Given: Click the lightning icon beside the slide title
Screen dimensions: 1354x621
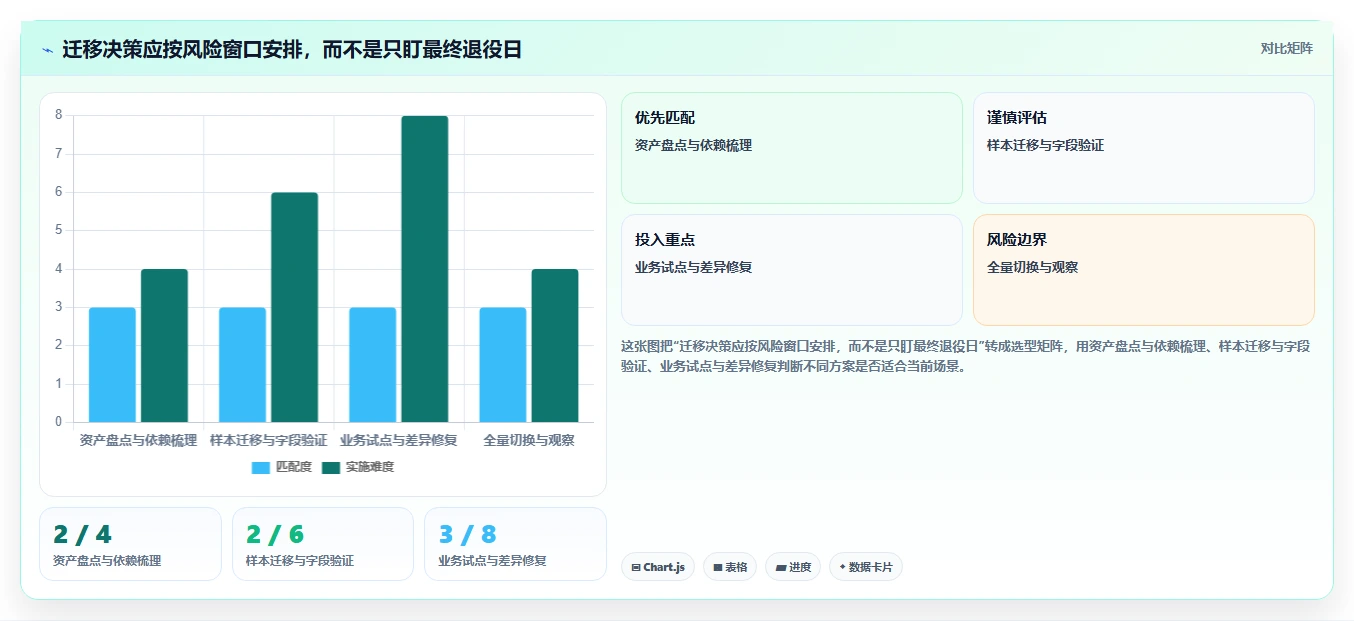Looking at the screenshot, I should click(47, 50).
